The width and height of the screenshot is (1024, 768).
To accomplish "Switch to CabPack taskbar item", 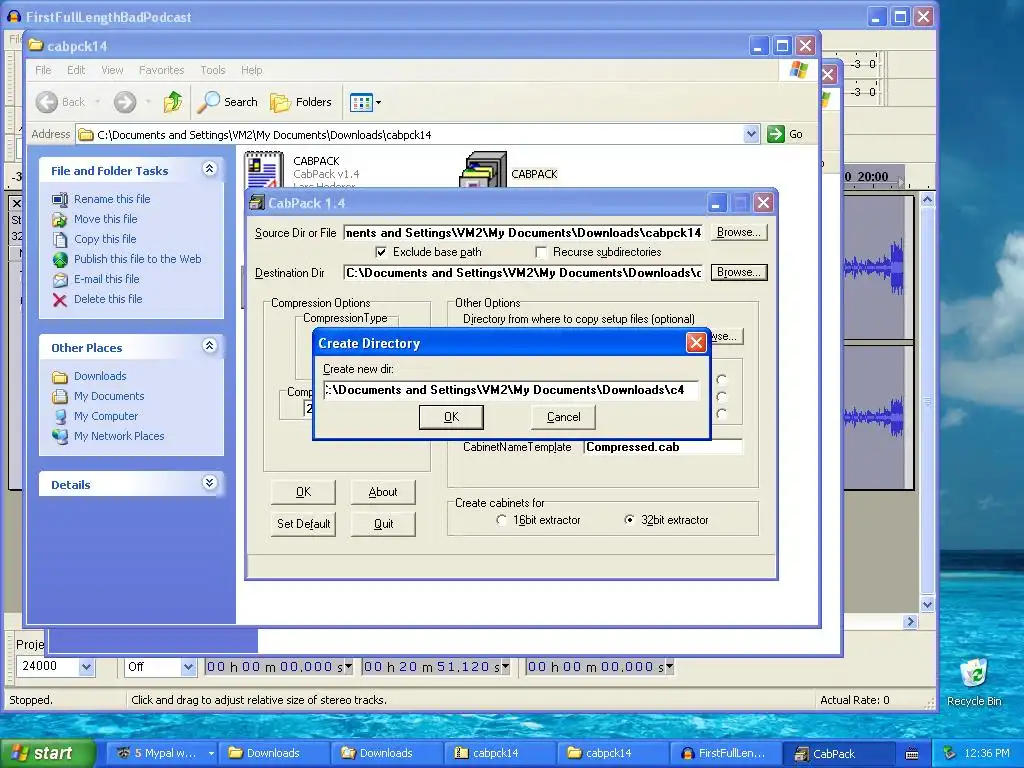I will tap(838, 753).
